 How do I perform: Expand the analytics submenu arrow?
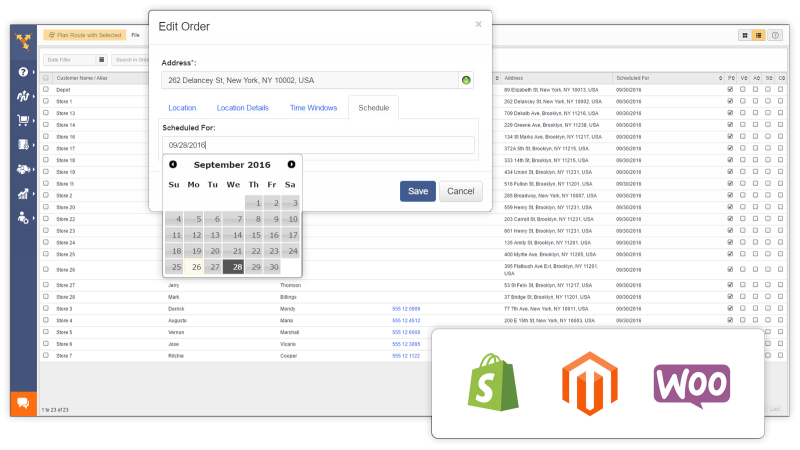[34, 194]
